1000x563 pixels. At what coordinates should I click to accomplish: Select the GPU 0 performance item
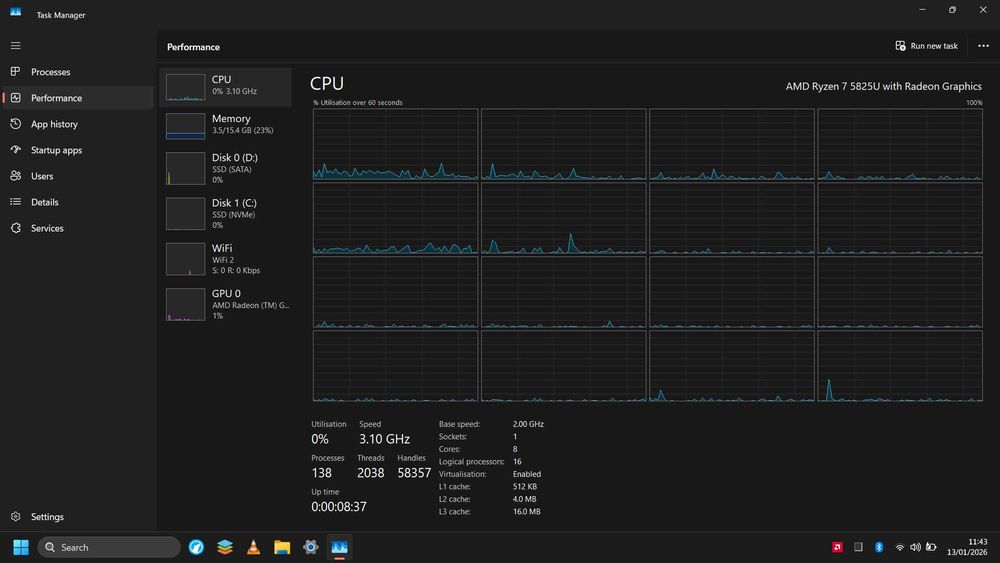pos(225,304)
